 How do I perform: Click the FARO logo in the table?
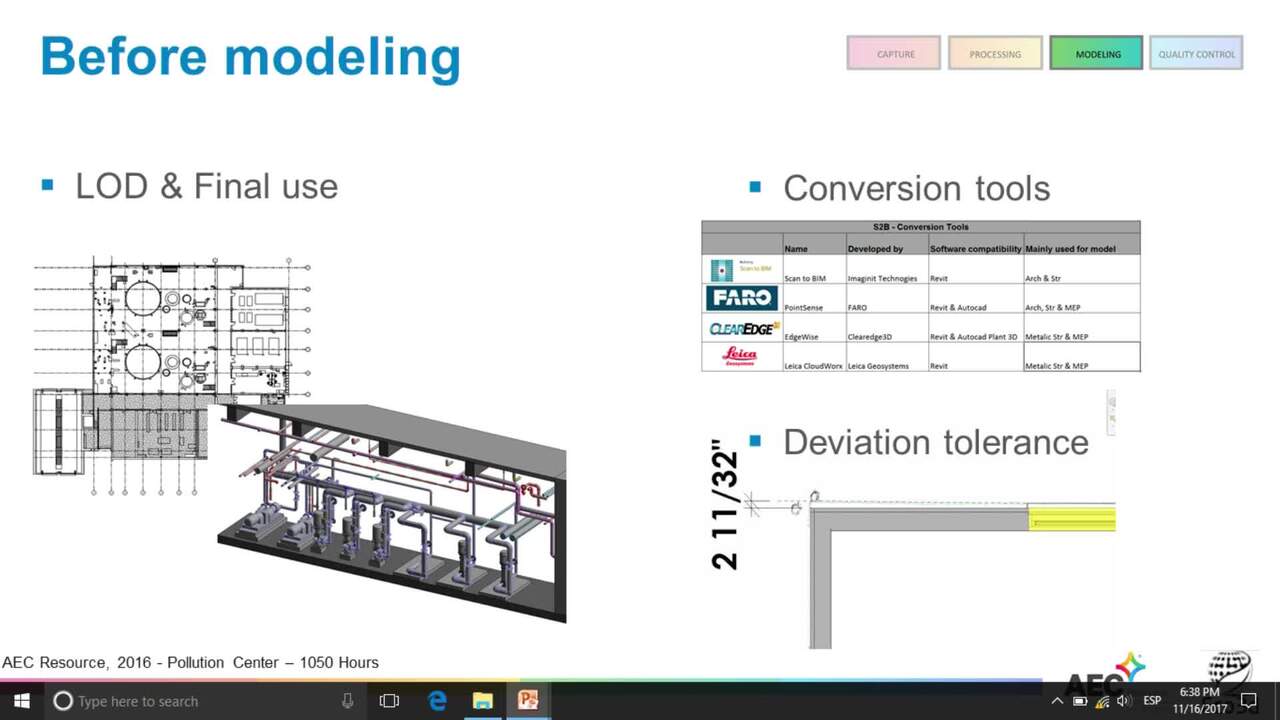coord(741,298)
